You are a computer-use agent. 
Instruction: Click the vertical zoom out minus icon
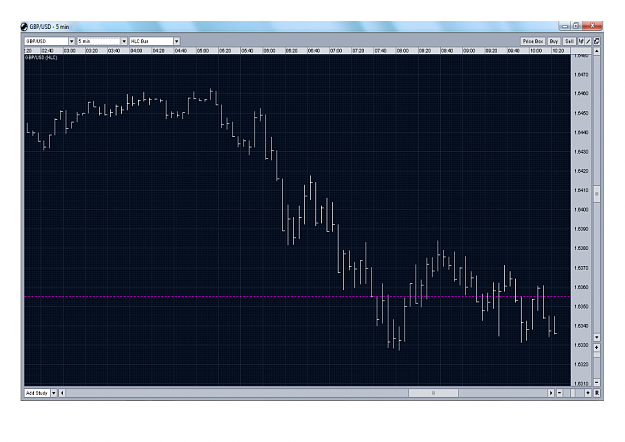597,382
